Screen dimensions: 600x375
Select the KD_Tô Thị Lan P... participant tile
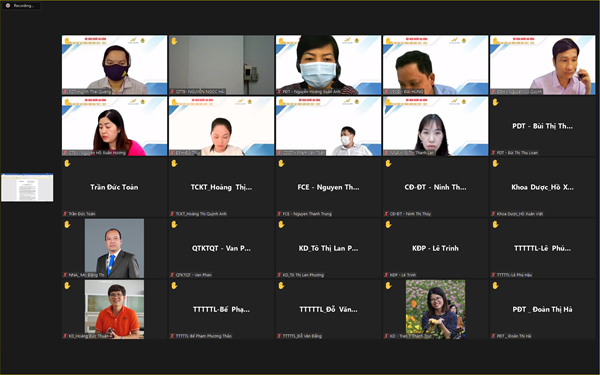[328, 248]
